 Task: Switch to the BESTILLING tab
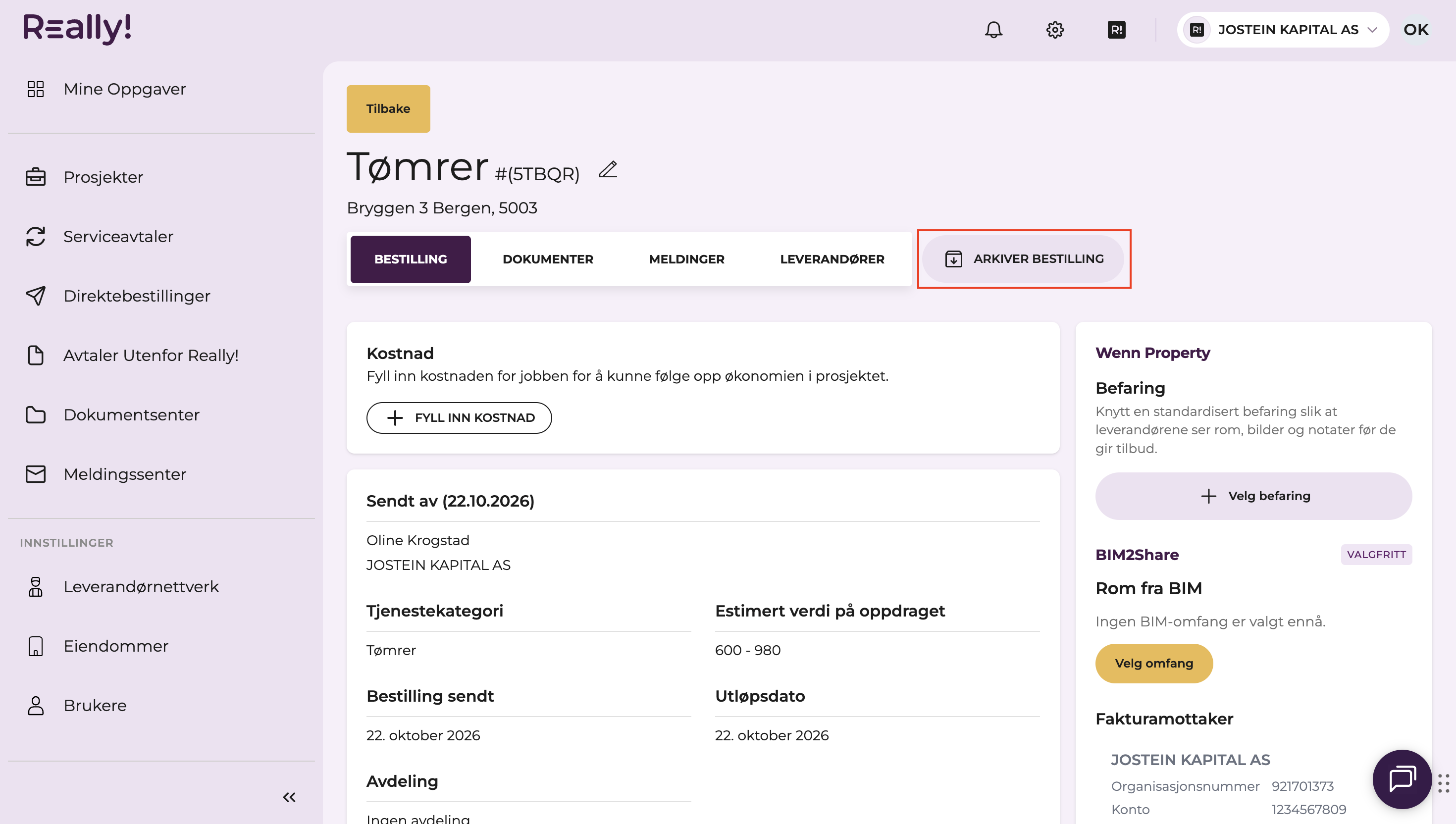pos(410,259)
